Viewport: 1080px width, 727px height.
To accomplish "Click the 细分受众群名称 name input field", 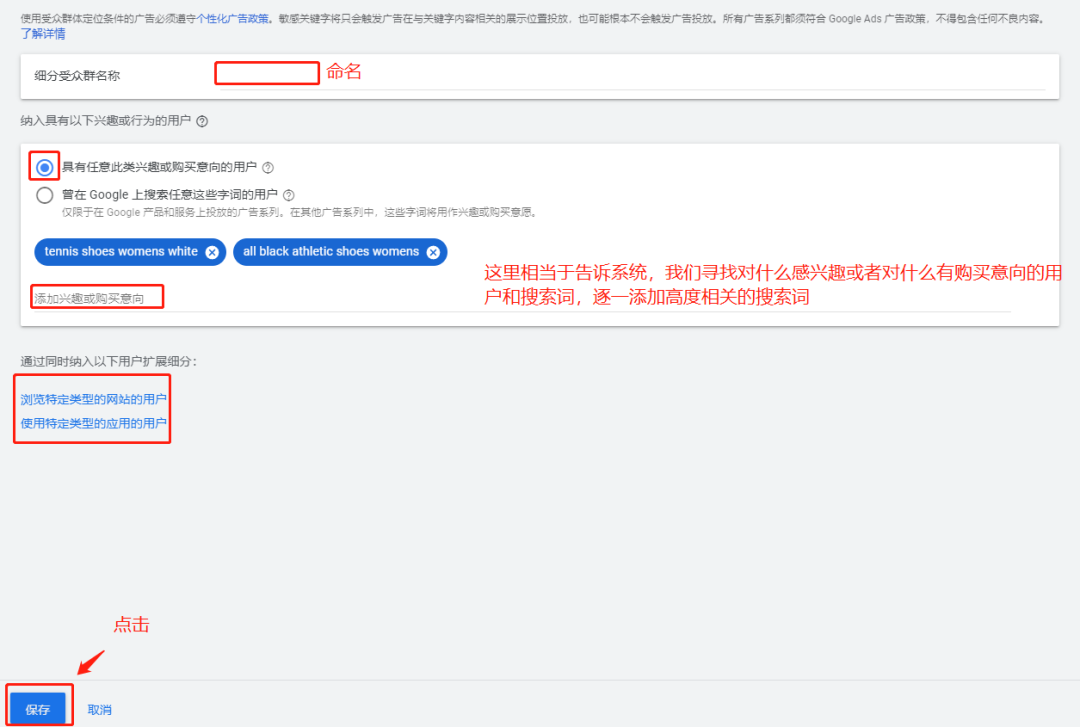I will 266,72.
